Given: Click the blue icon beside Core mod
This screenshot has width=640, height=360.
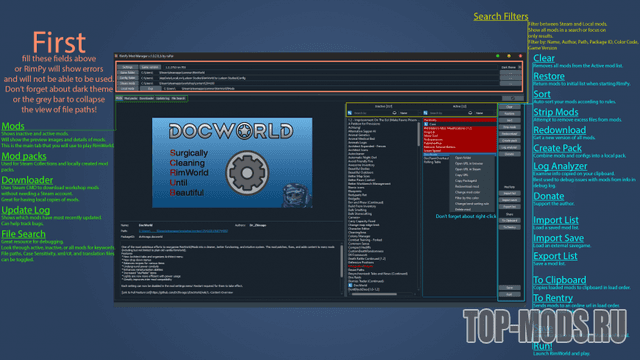Looking at the screenshot, I should [426, 124].
